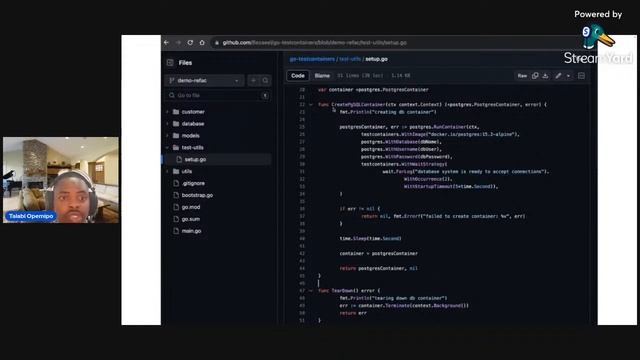
Task: Reload the GitHub page
Action: [x=190, y=42]
